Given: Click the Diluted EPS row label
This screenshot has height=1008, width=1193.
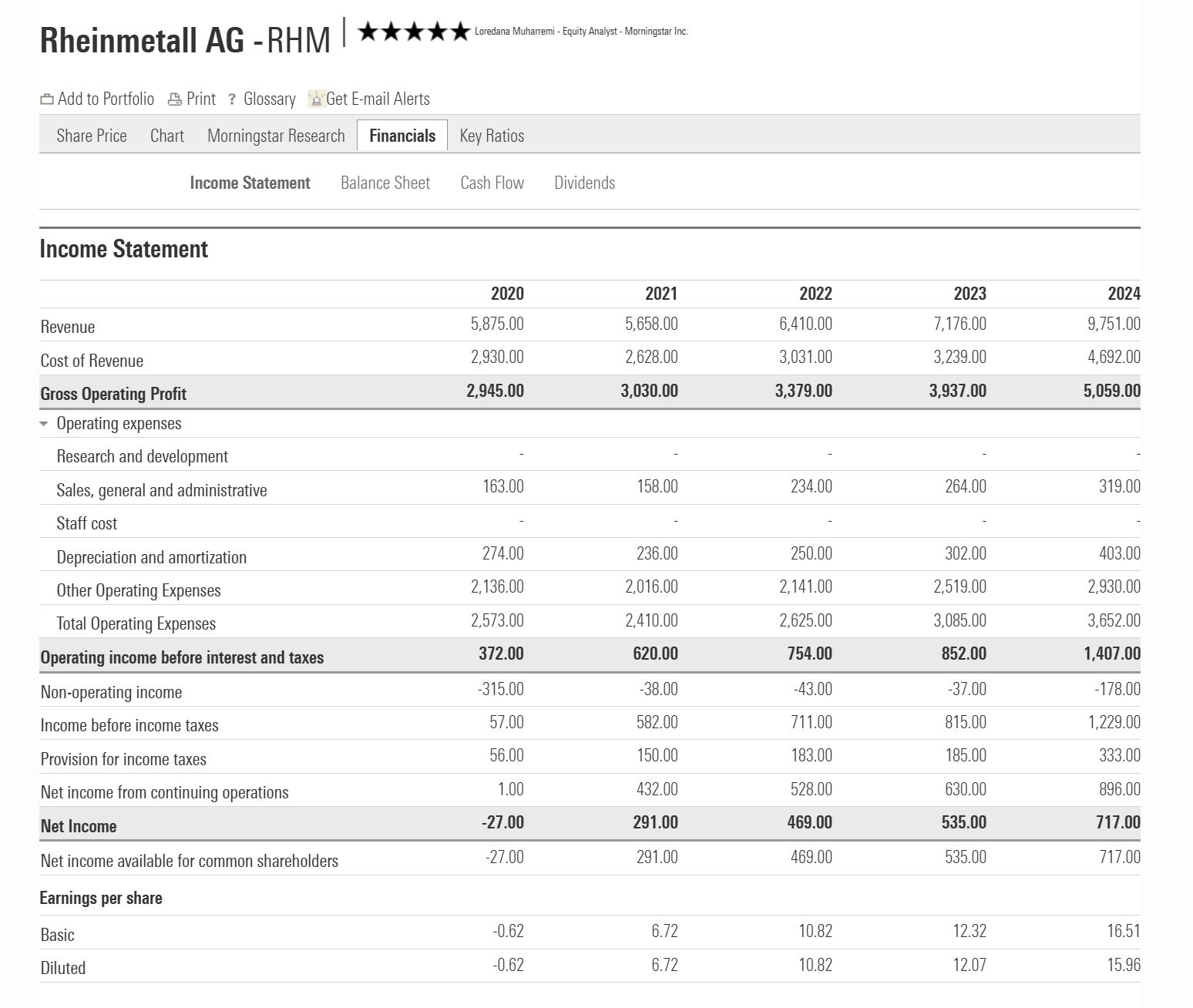Looking at the screenshot, I should click(62, 968).
